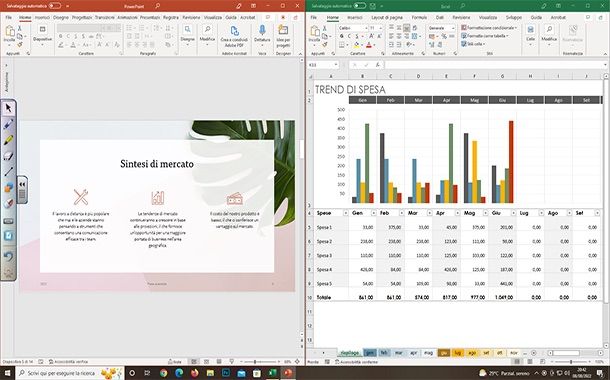The height and width of the screenshot is (380, 610).
Task: Toggle Salvataggio automatico in Excel
Action: pos(360,6)
